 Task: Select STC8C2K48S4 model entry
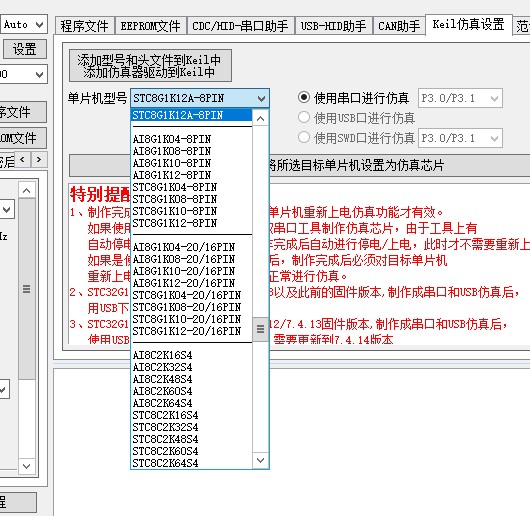(x=191, y=439)
